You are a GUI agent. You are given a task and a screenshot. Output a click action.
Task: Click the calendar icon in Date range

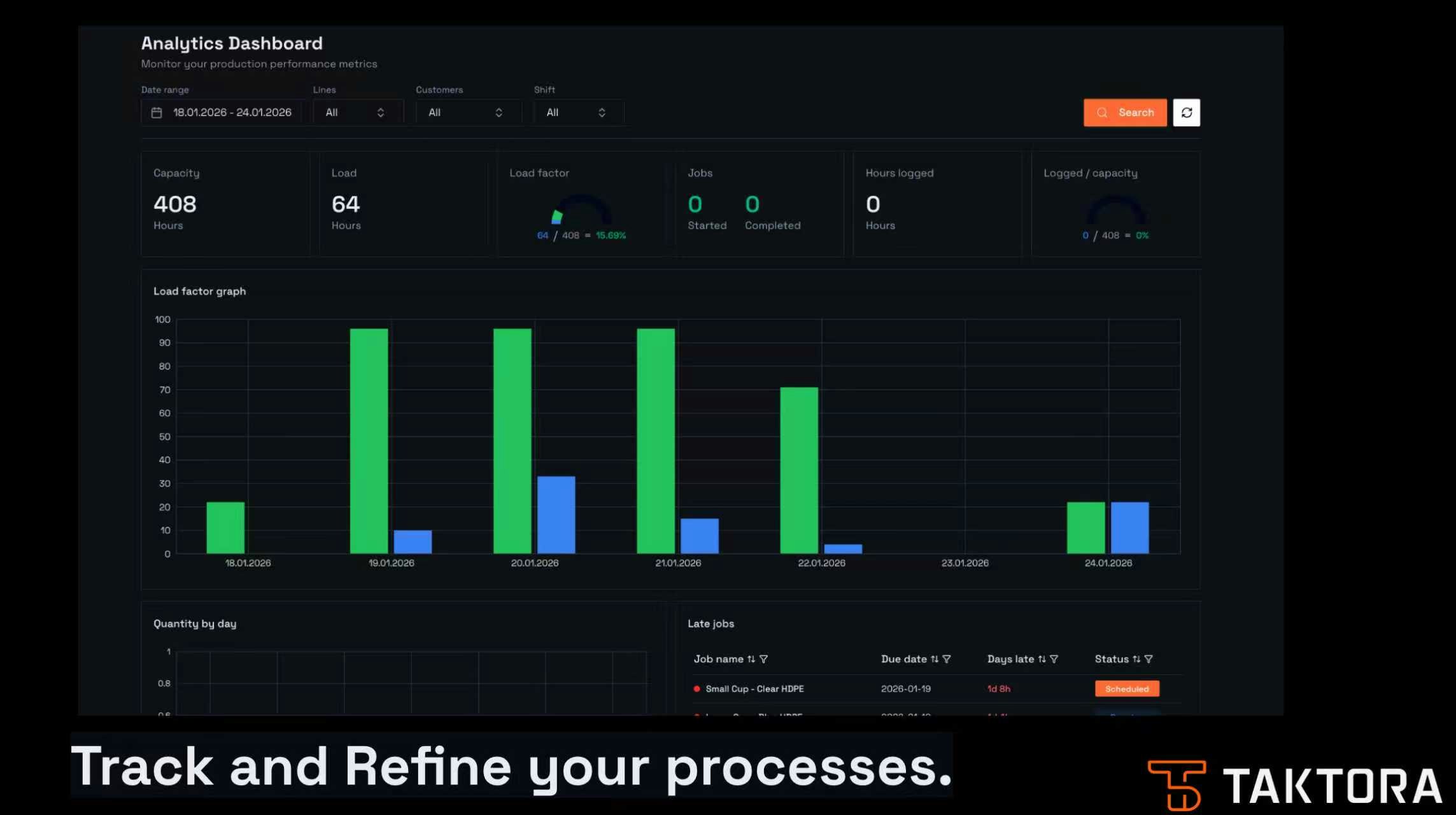157,113
